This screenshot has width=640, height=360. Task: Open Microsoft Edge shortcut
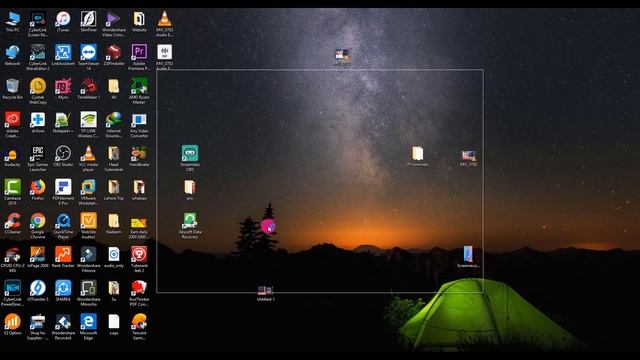point(88,327)
